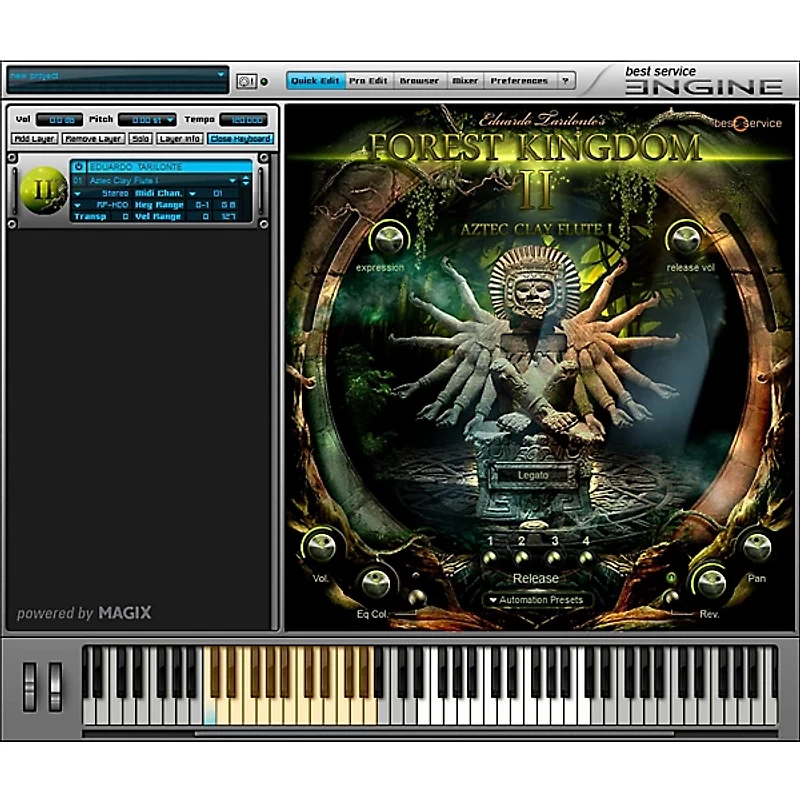800x800 pixels.
Task: Adjust the release vol knob
Action: 685,239
